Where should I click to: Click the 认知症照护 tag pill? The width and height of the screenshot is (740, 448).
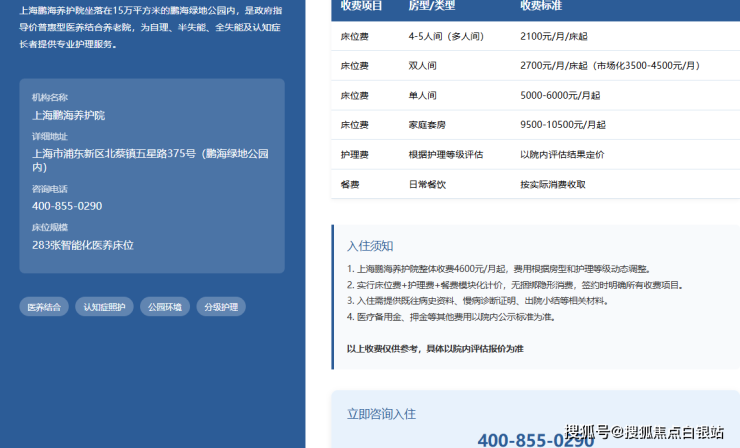click(x=104, y=307)
